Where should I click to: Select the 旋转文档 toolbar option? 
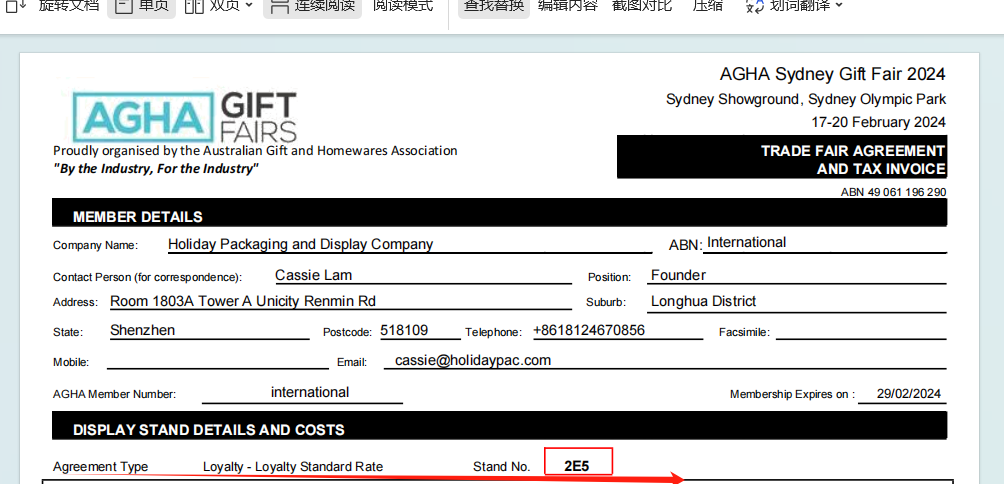(69, 5)
